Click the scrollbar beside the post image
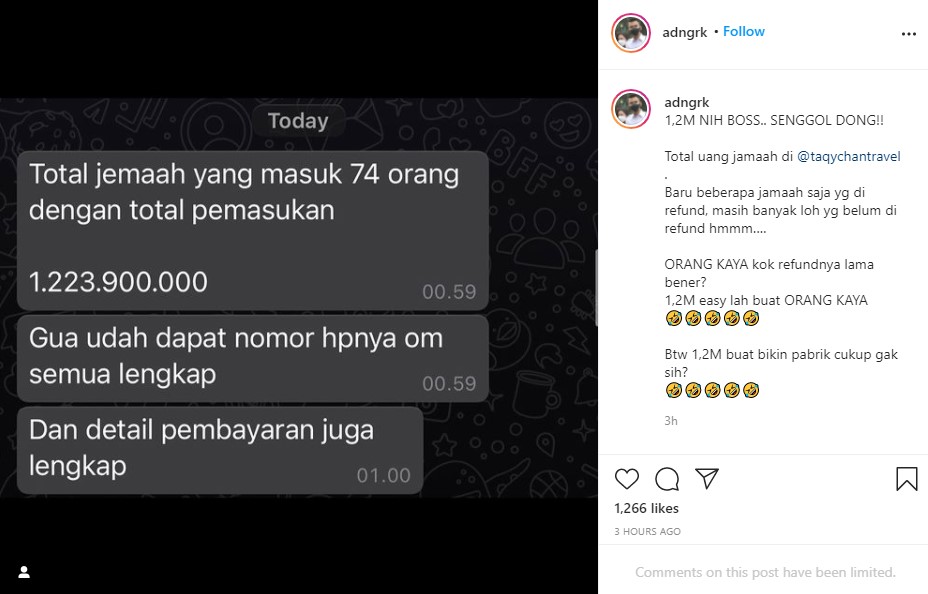The image size is (928, 594). click(596, 288)
